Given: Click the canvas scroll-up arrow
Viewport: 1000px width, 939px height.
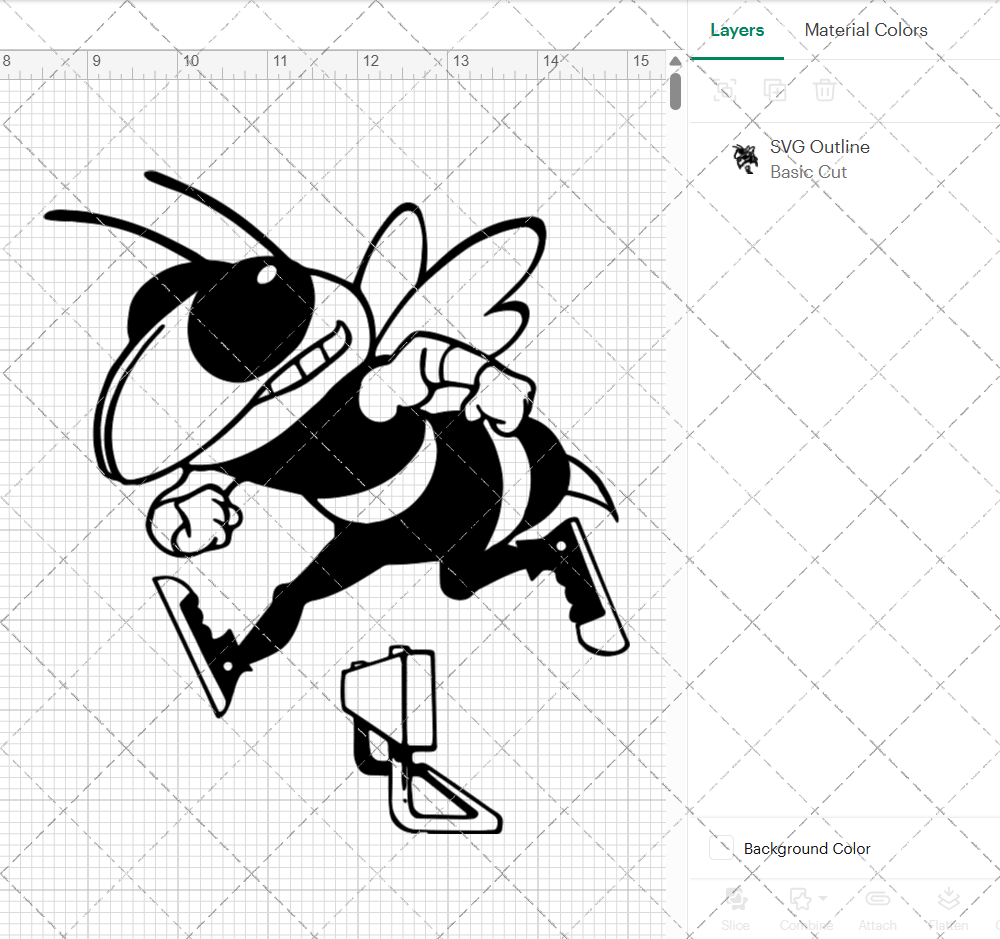Looking at the screenshot, I should coord(675,61).
